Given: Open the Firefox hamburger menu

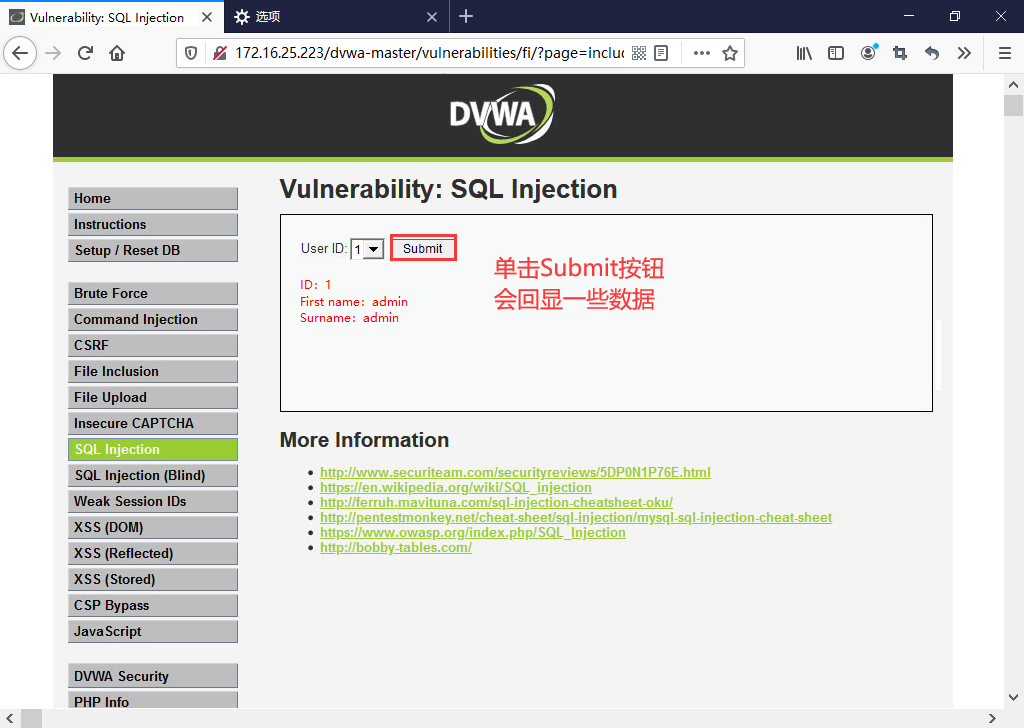Looking at the screenshot, I should point(1005,53).
